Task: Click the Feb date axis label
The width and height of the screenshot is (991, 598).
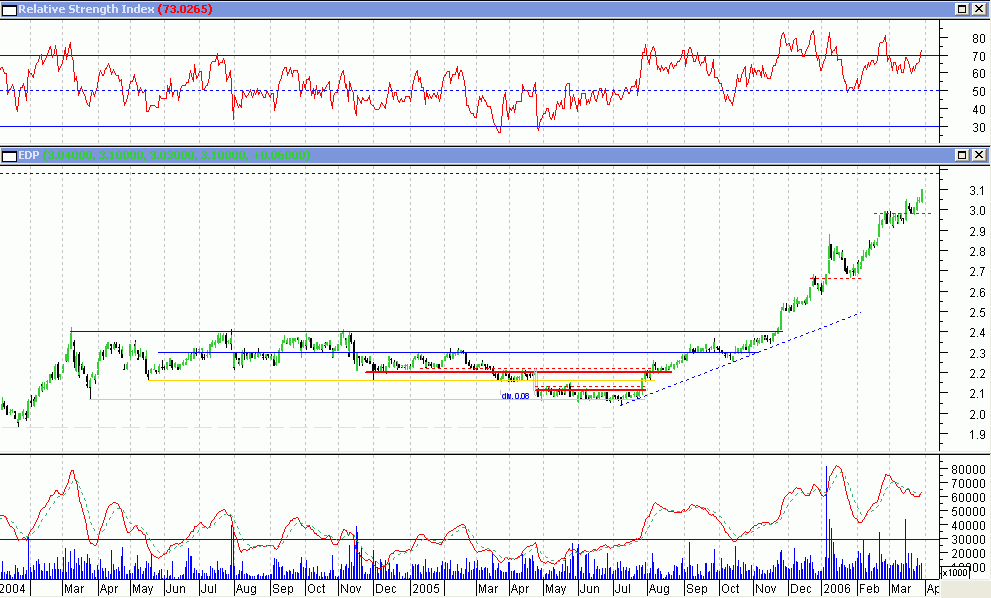Action: [869, 589]
